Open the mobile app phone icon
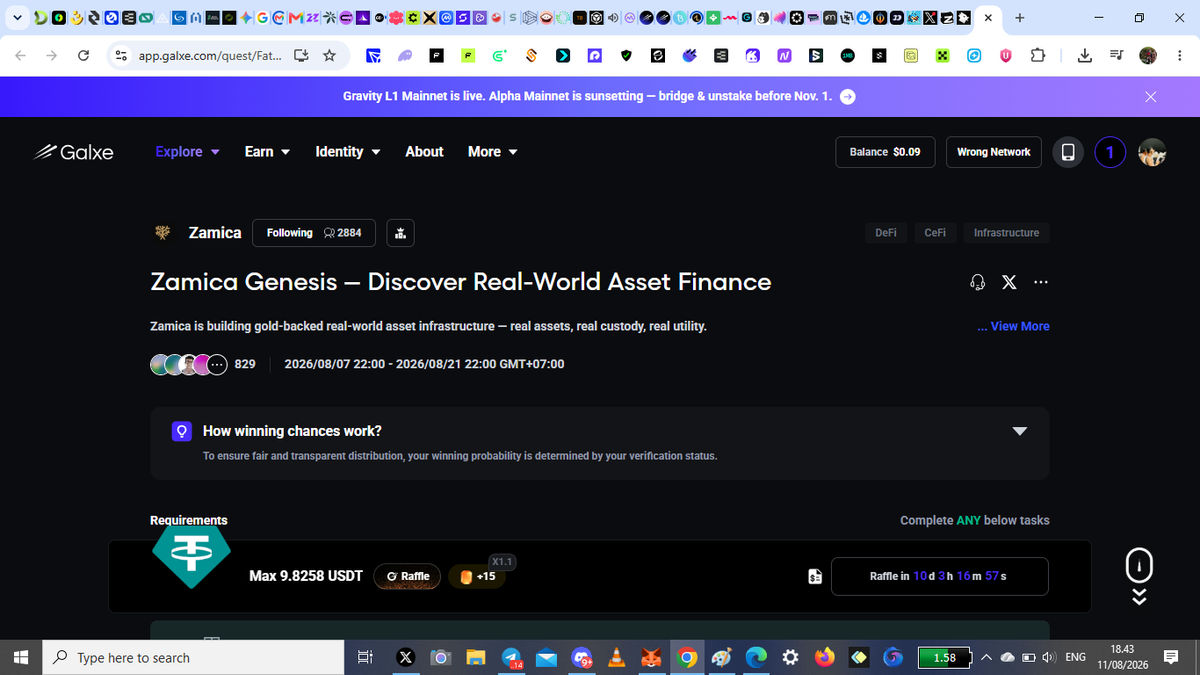The width and height of the screenshot is (1200, 675). [x=1068, y=152]
